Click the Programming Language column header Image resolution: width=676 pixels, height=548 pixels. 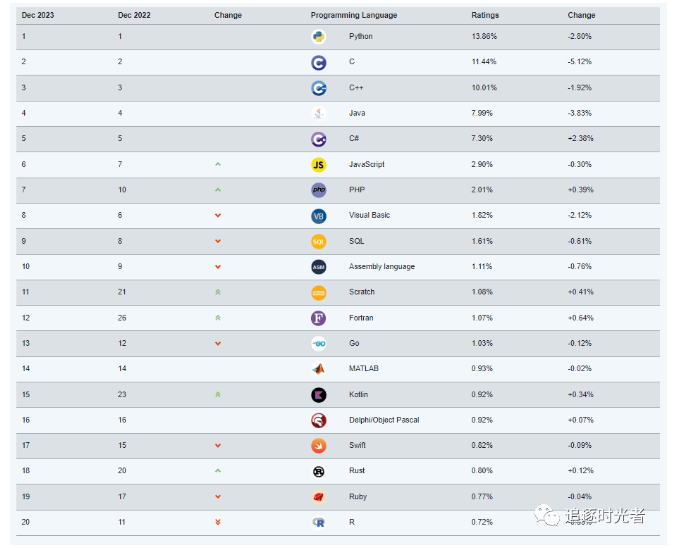(x=354, y=15)
